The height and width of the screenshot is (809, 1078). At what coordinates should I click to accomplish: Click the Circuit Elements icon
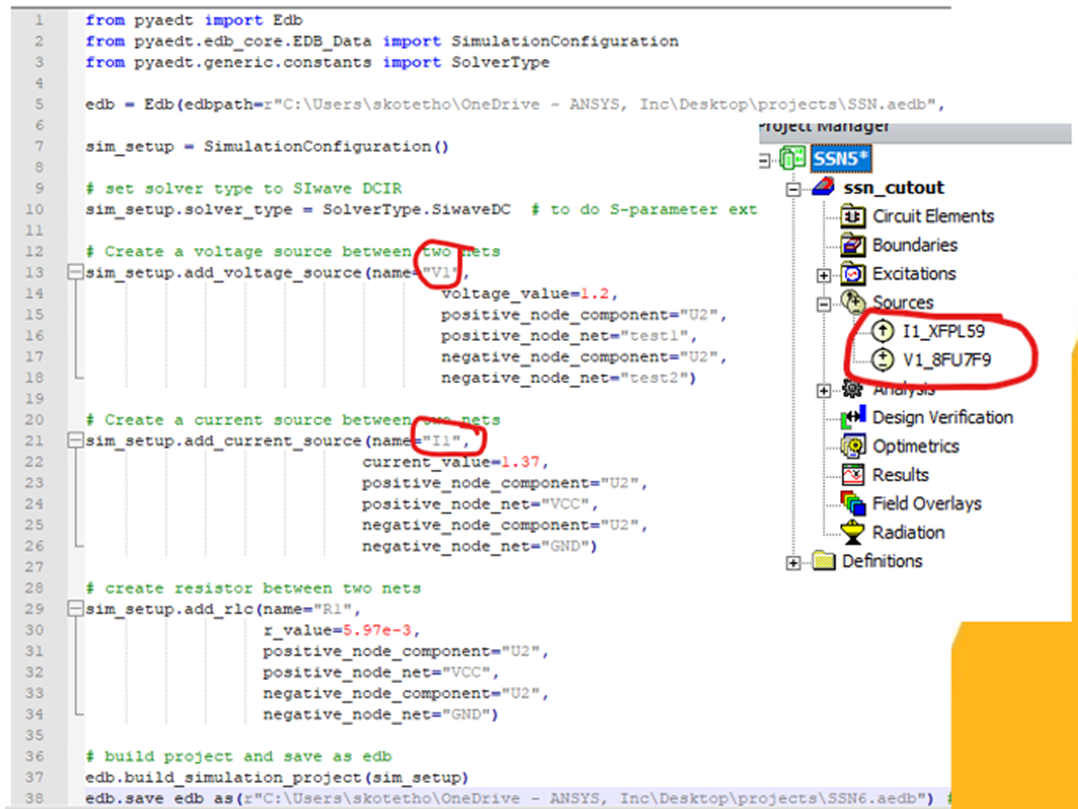pos(855,216)
